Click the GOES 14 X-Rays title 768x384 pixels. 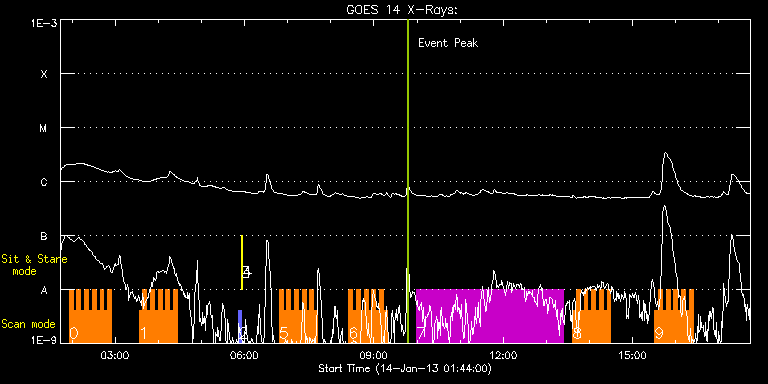coord(402,10)
